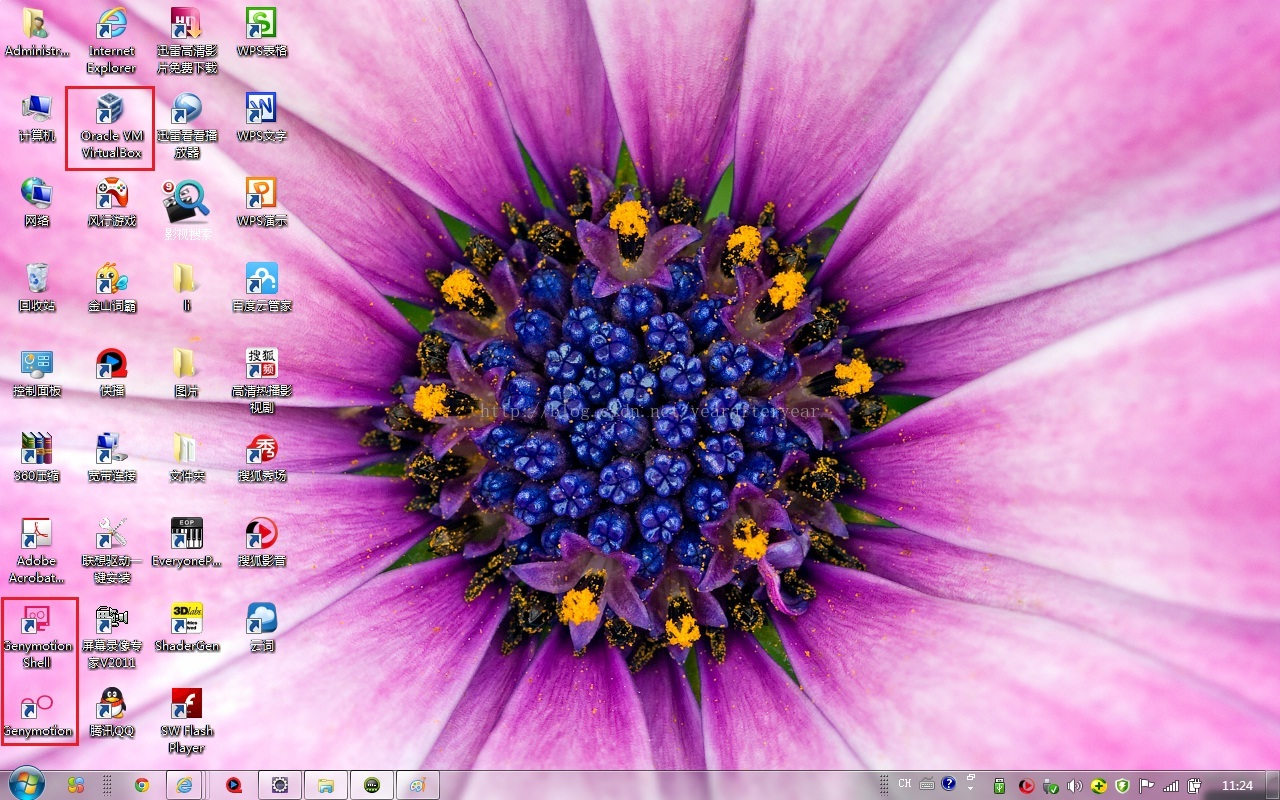The image size is (1280, 800).
Task: Open the network signal bars tray icon
Action: tap(1170, 785)
